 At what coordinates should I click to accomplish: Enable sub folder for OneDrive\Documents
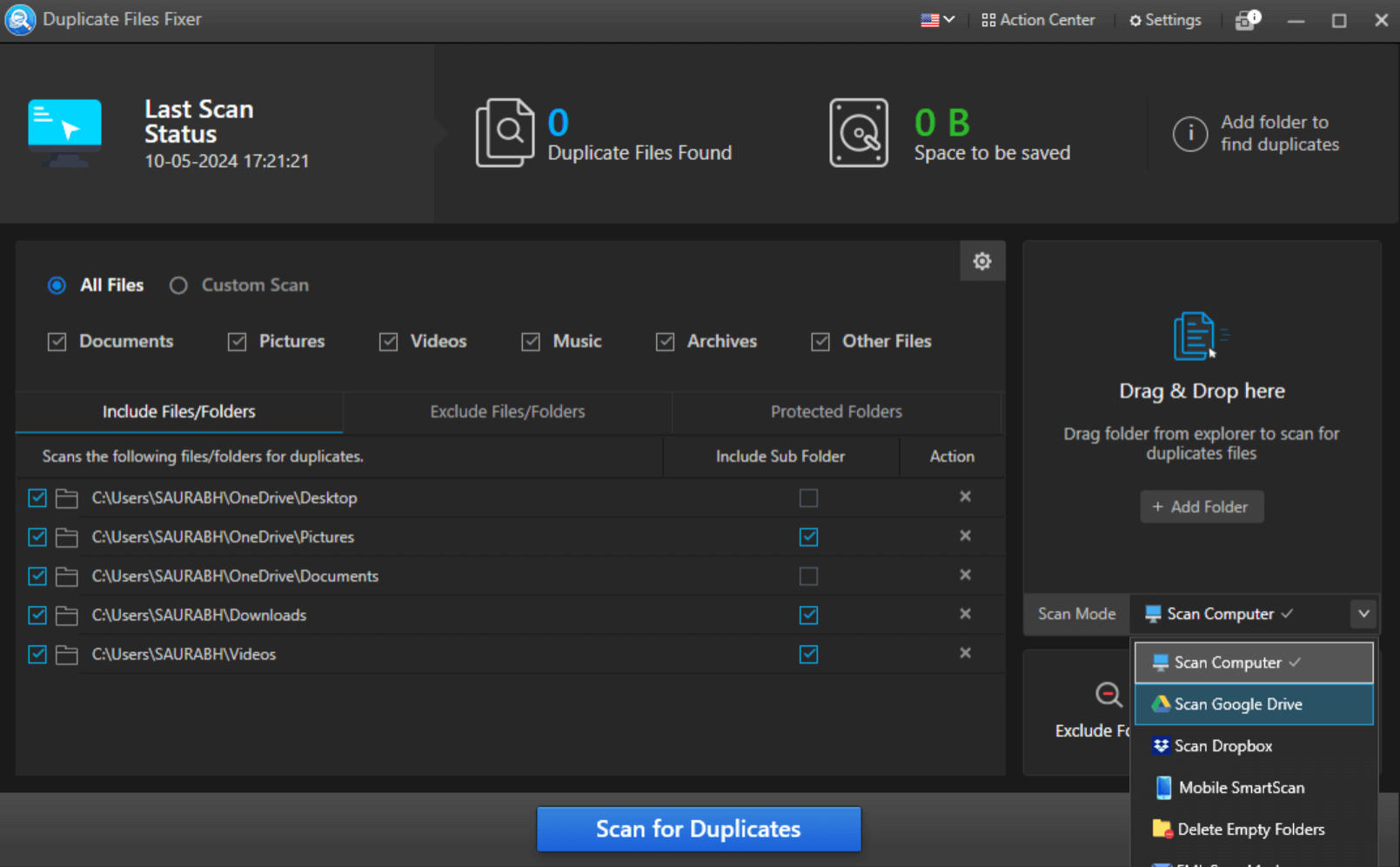808,576
